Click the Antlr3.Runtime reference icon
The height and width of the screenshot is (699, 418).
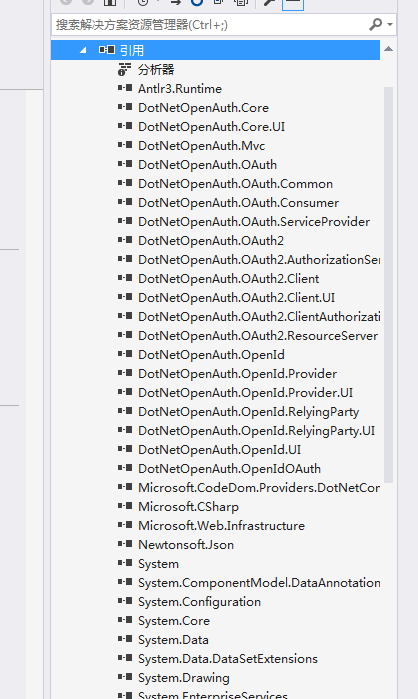(x=125, y=88)
